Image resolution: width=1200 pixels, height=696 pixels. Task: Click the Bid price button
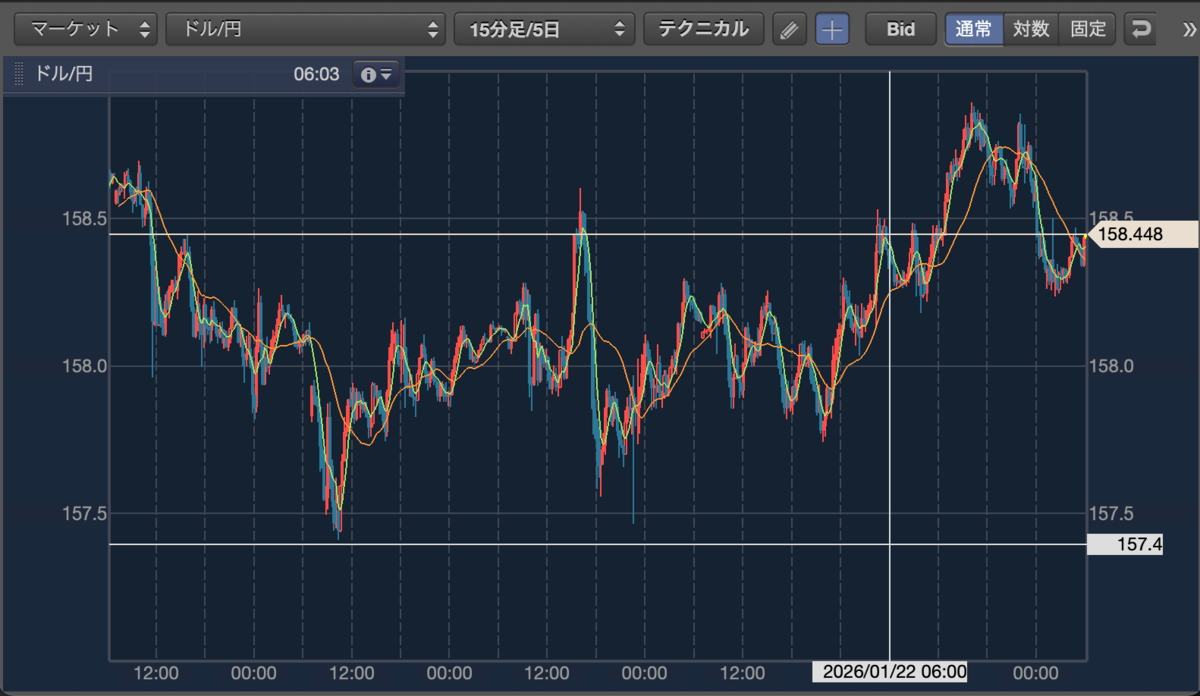tap(901, 29)
